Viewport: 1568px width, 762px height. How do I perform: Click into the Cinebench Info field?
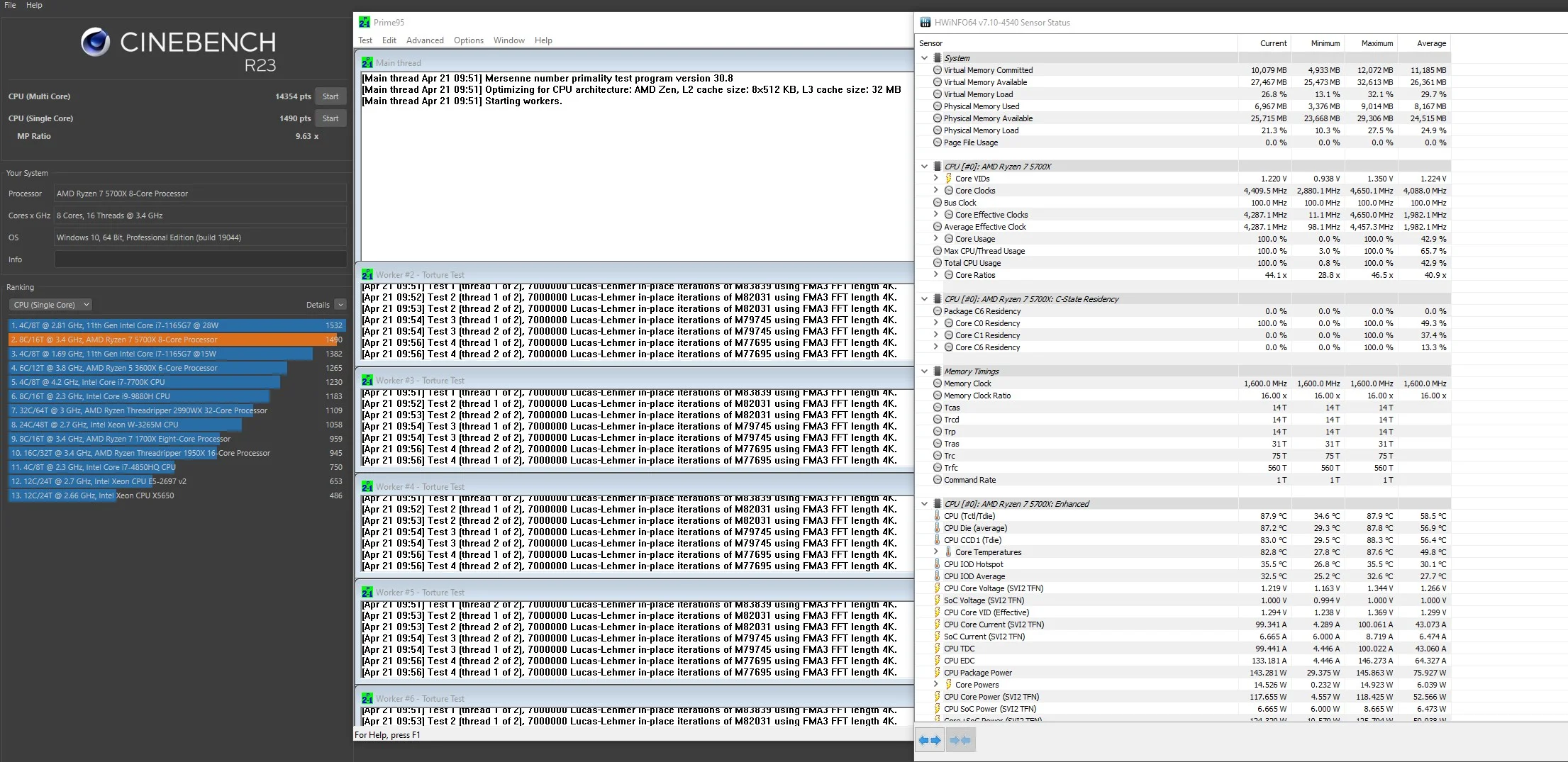[x=201, y=259]
